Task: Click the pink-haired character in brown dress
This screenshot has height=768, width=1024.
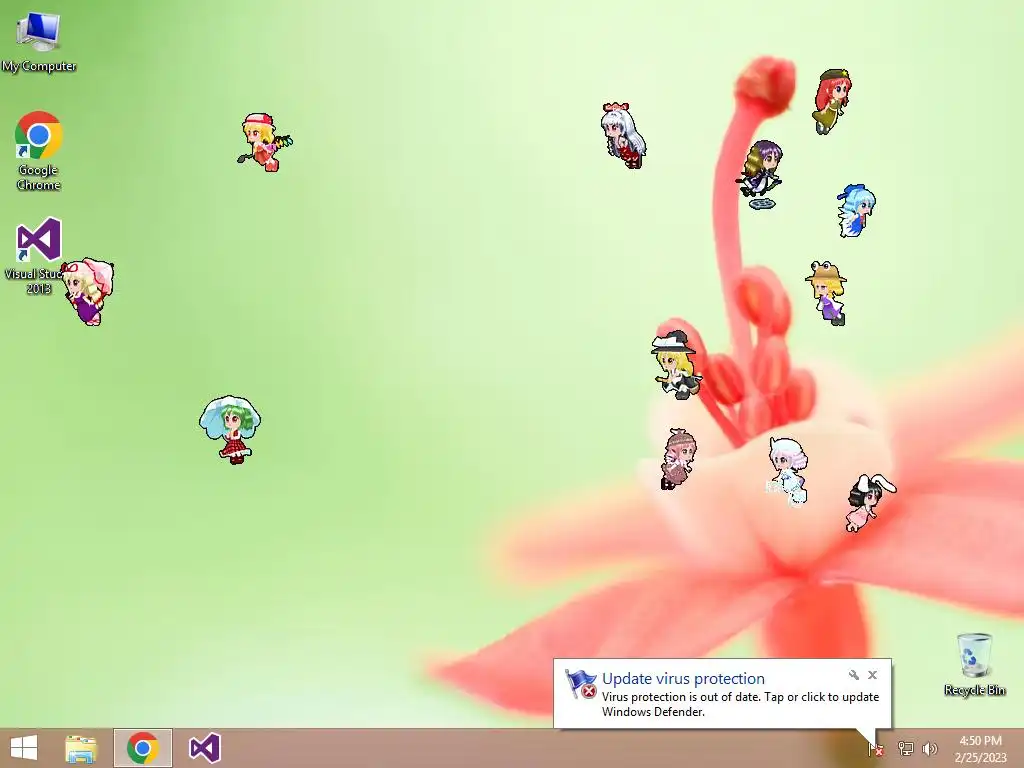Action: tap(679, 458)
